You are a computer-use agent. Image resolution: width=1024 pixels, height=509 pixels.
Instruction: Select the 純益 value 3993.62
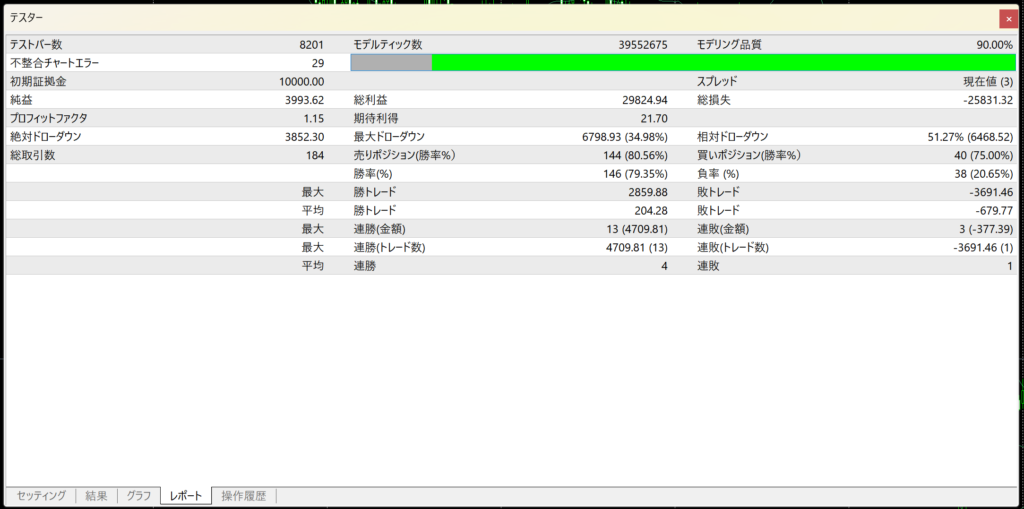304,100
